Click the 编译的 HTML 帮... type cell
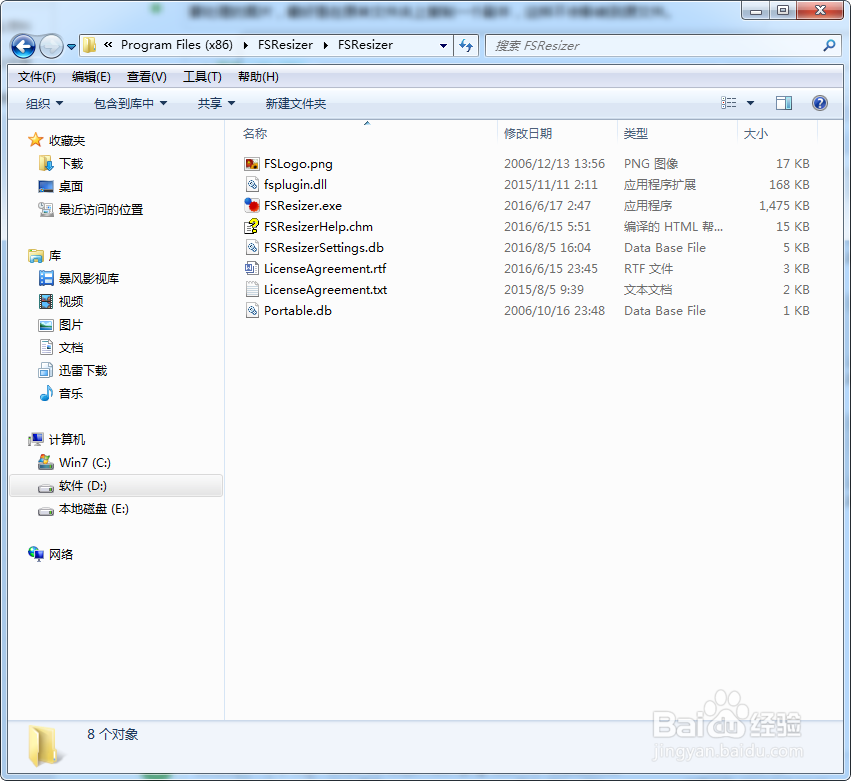851x781 pixels. pos(673,227)
